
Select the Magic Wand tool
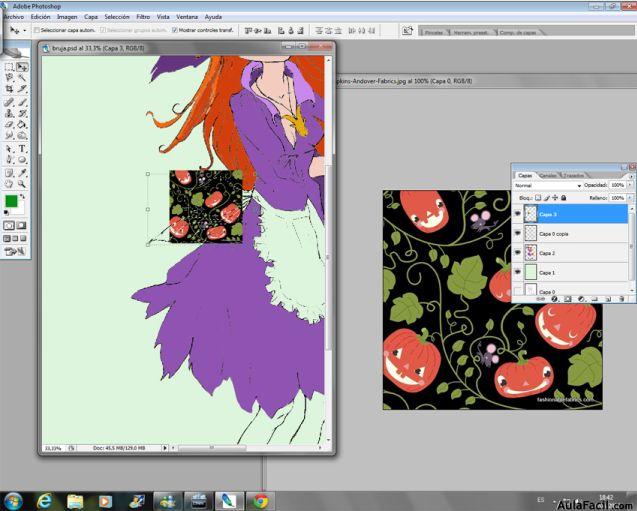coord(22,78)
